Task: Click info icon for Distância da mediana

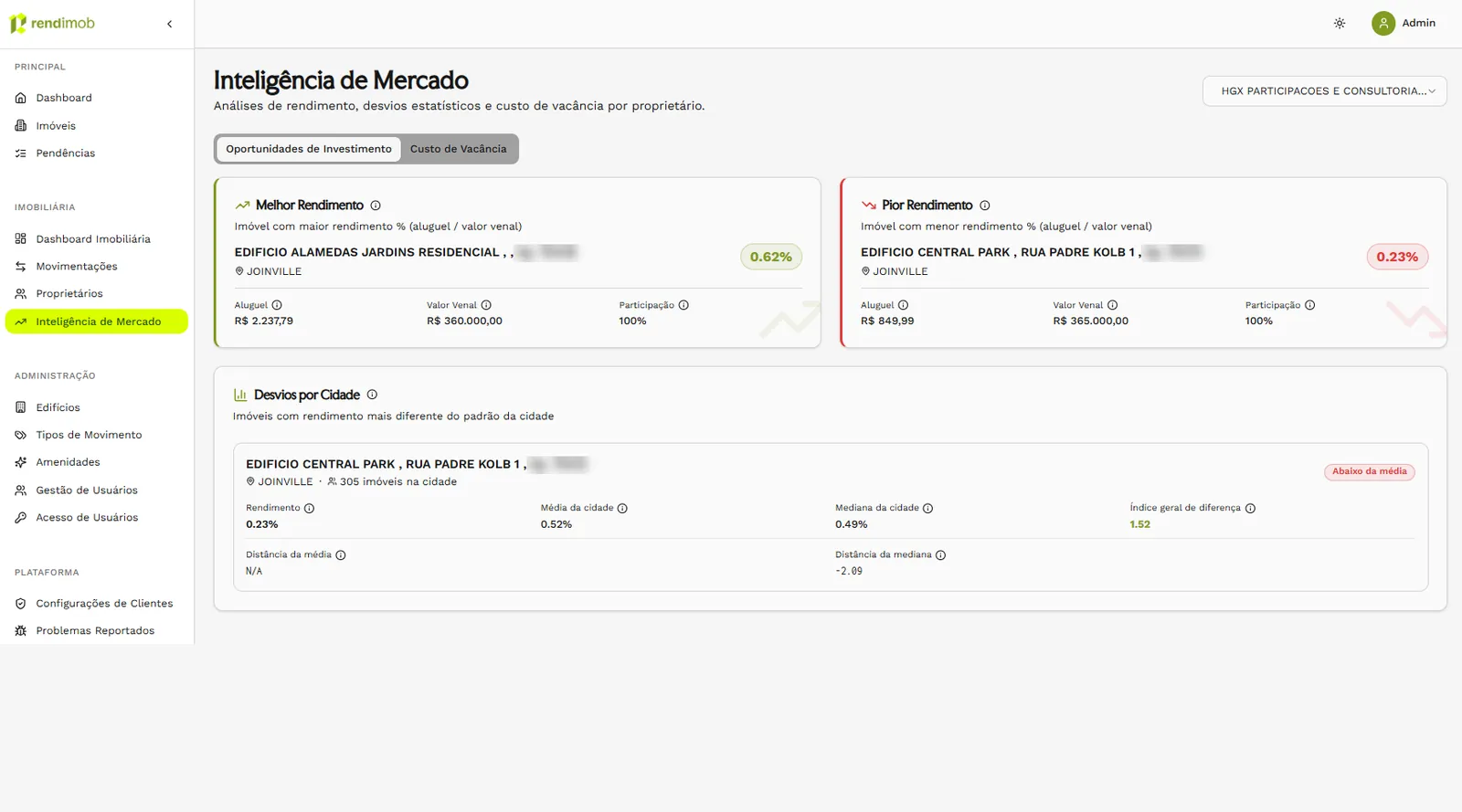Action: 940,555
